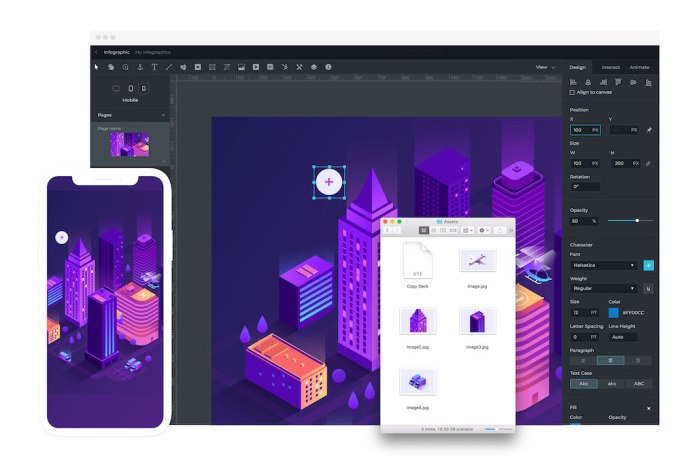Click the image insert tool
Screen dimensions: 680x456
coord(241,67)
